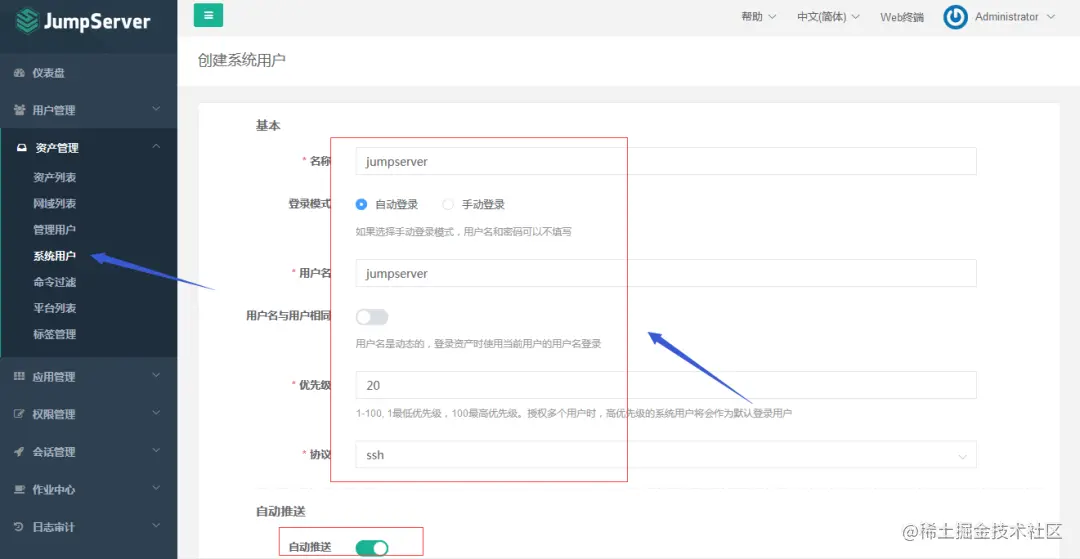Open 资产列表 submenu item
The height and width of the screenshot is (559, 1080).
54,178
